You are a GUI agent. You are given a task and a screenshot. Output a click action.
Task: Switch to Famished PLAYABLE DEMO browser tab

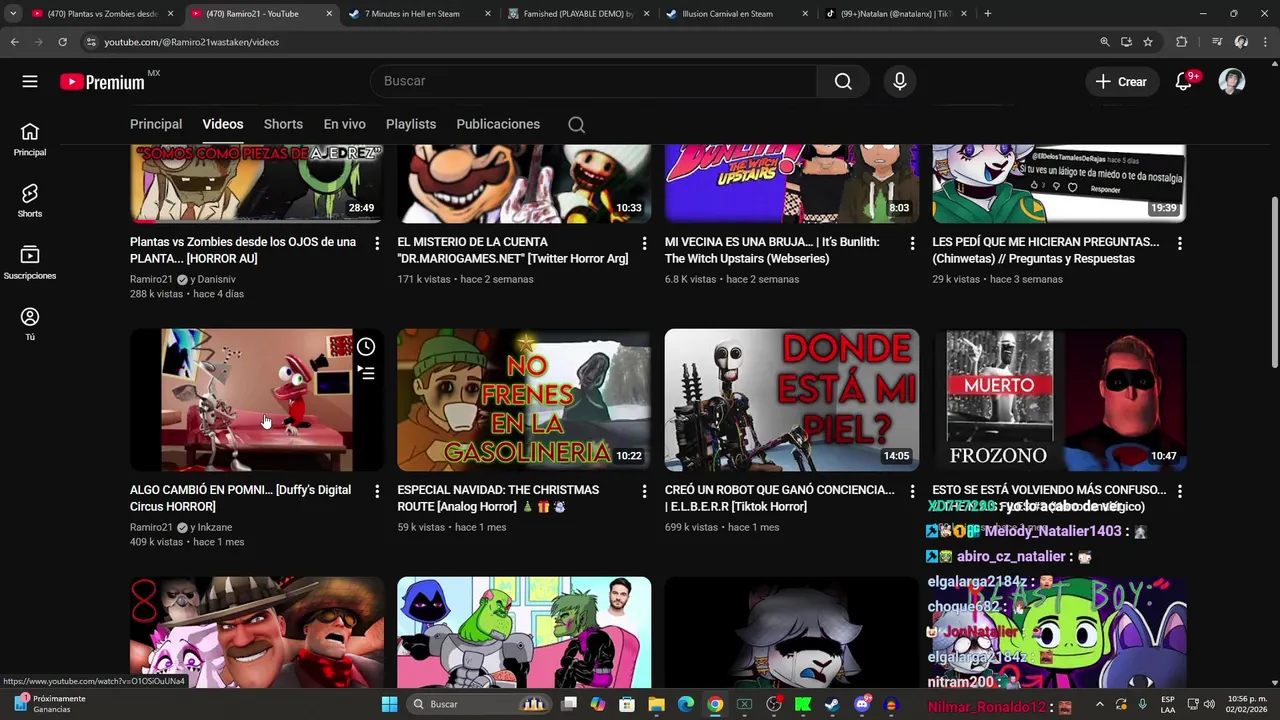coord(577,14)
